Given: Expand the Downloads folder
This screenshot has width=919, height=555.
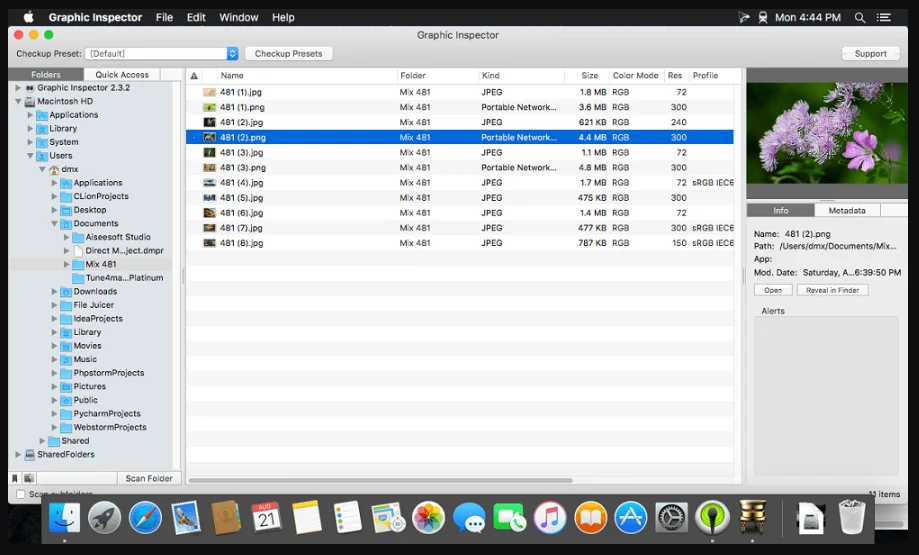Looking at the screenshot, I should click(x=54, y=291).
